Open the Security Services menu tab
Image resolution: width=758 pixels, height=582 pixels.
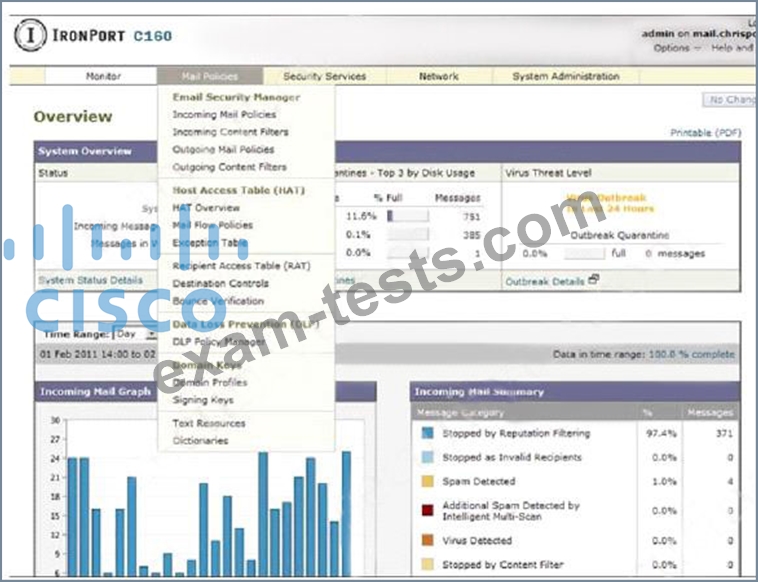point(324,76)
